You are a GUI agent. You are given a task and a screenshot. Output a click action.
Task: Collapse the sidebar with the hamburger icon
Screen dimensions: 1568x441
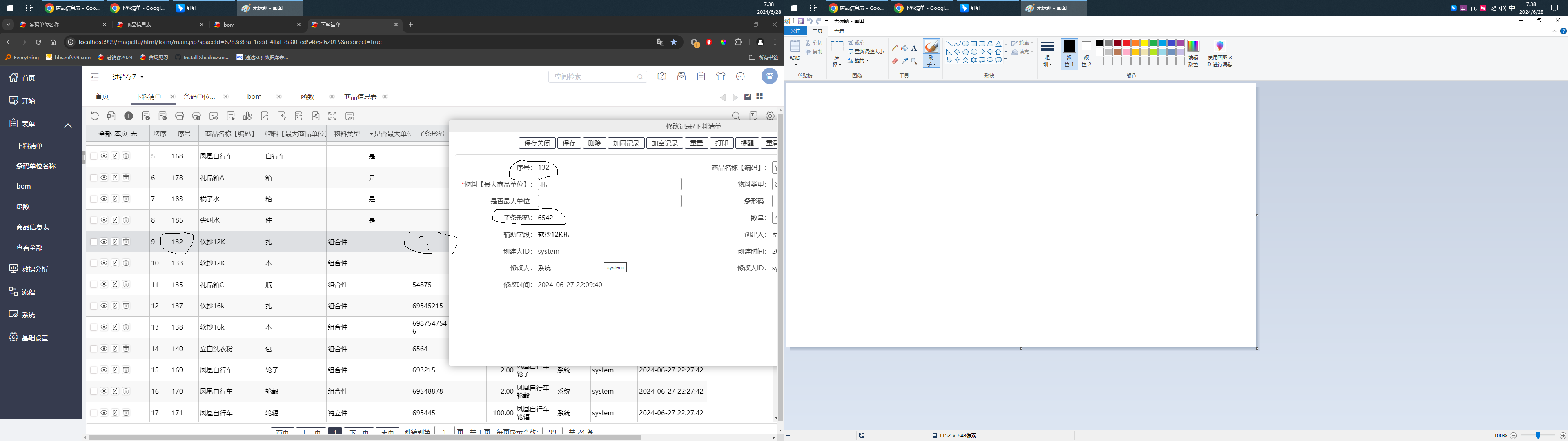point(95,77)
